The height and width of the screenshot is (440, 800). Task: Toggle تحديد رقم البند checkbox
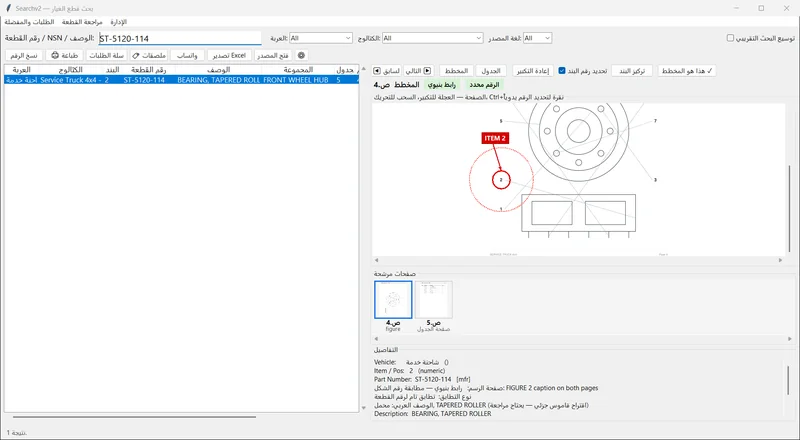tap(562, 70)
